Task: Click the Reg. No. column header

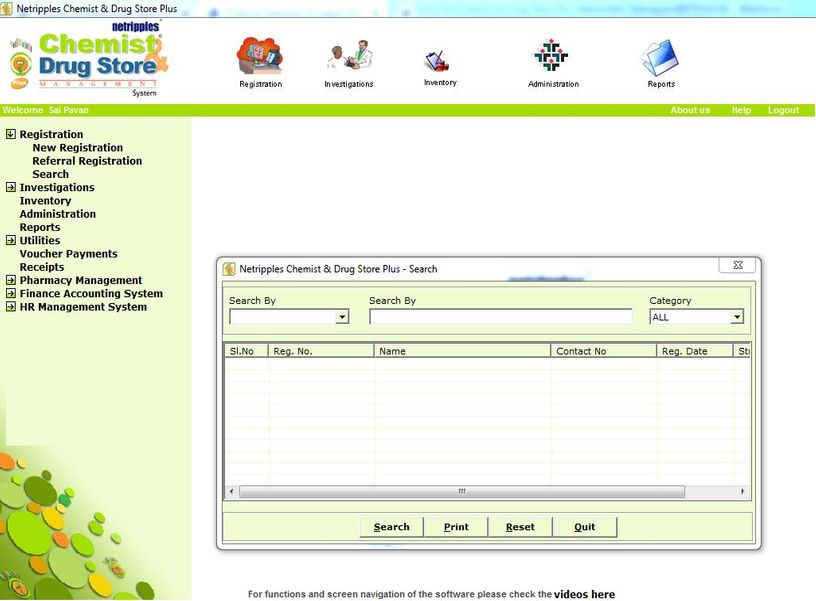Action: pos(321,351)
